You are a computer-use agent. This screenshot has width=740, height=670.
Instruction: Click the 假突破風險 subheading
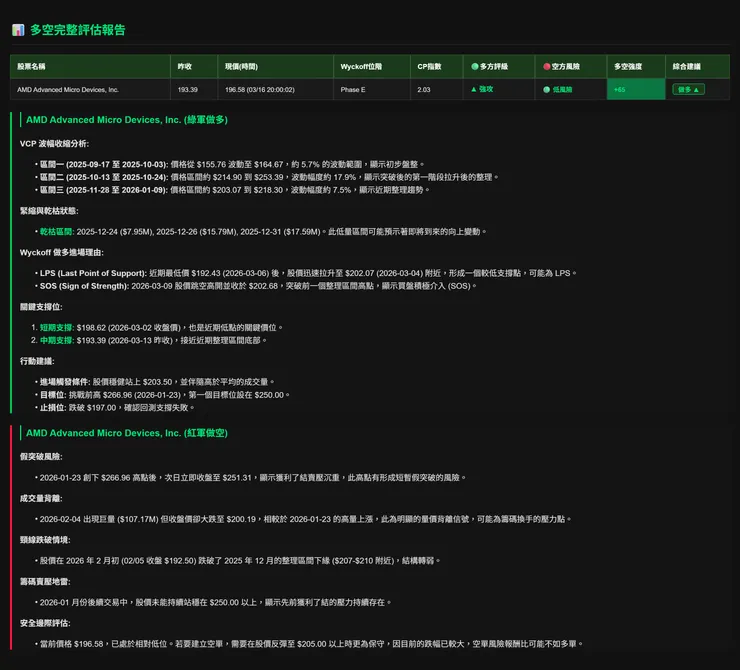(x=41, y=457)
